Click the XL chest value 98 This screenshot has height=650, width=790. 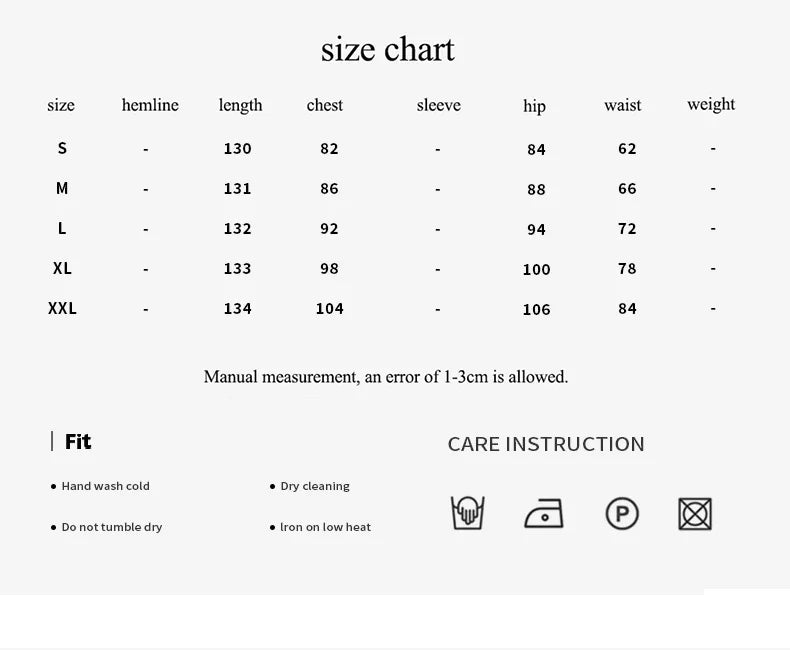tap(329, 268)
